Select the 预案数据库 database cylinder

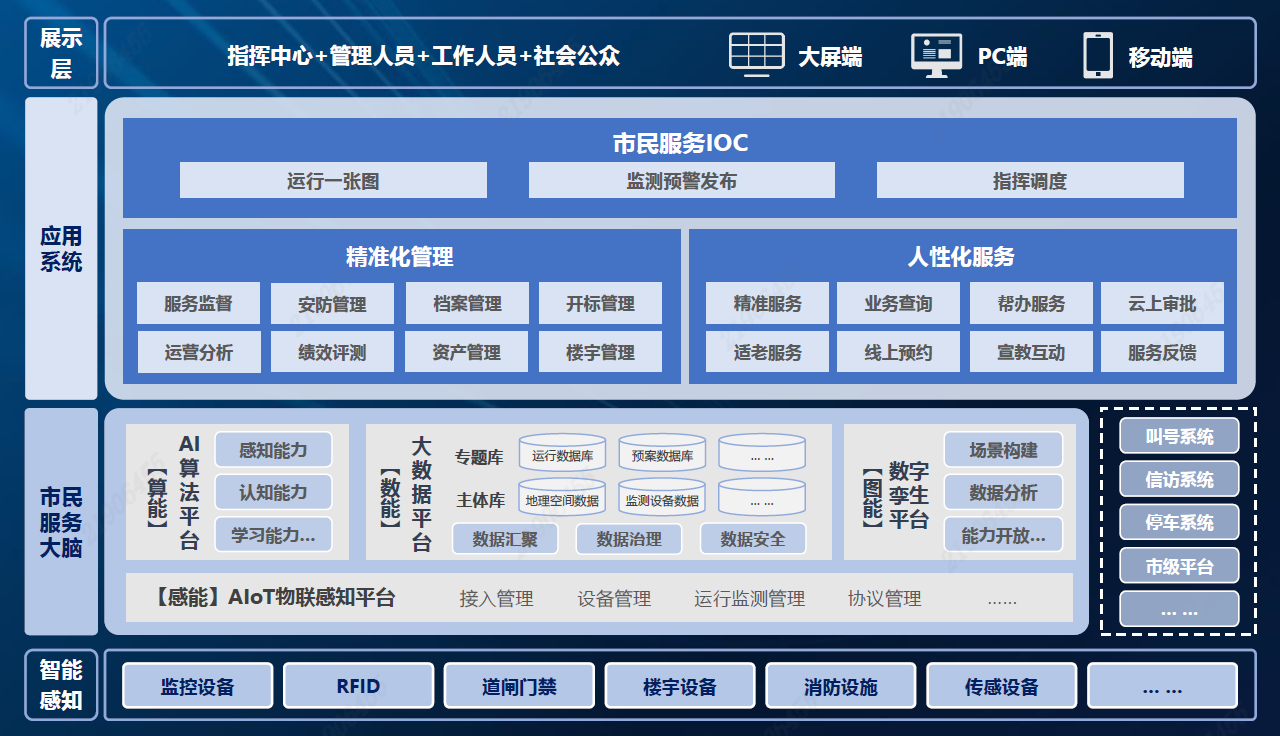pyautogui.click(x=662, y=455)
